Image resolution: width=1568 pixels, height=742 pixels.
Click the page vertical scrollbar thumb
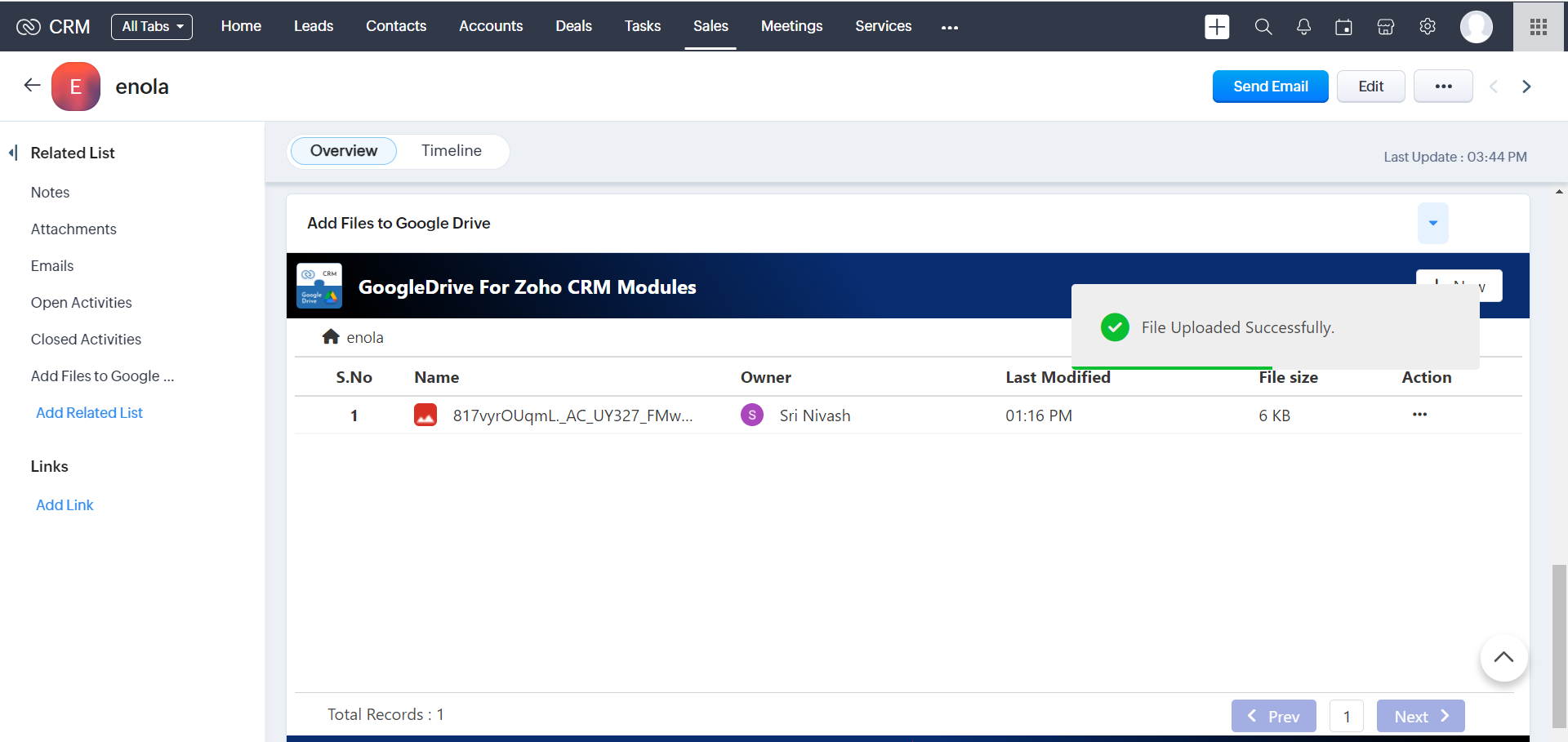coord(1559,645)
